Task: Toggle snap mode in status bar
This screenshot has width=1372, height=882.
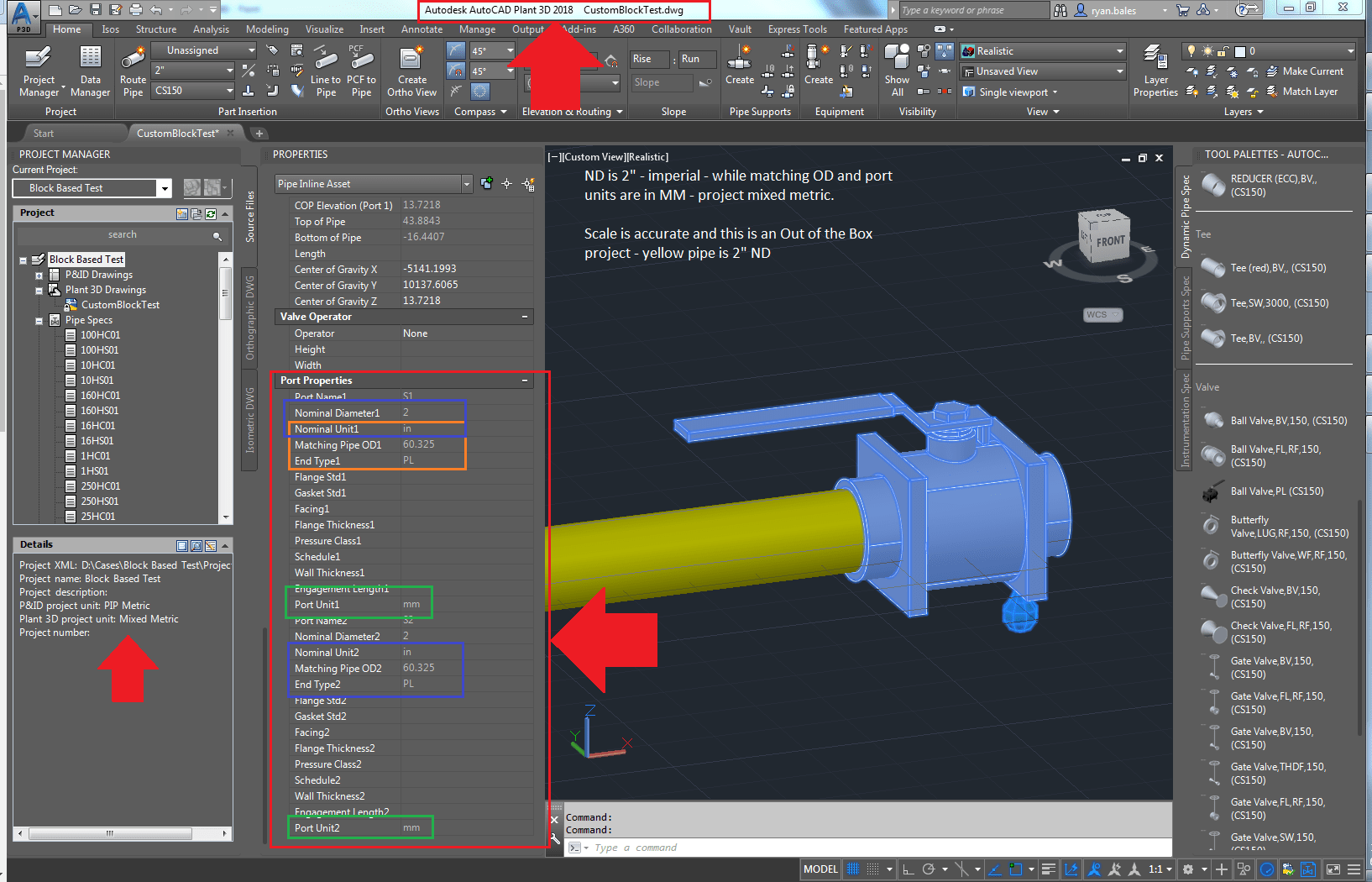Action: point(873,869)
